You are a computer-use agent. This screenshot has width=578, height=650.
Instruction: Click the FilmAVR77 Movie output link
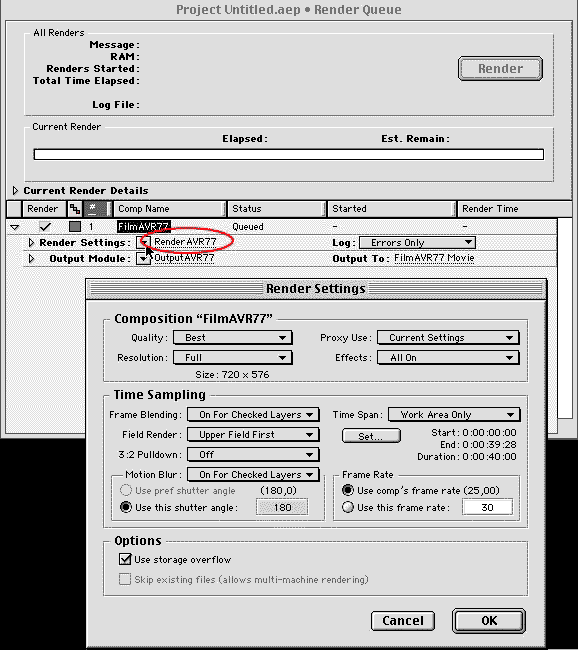click(x=434, y=258)
